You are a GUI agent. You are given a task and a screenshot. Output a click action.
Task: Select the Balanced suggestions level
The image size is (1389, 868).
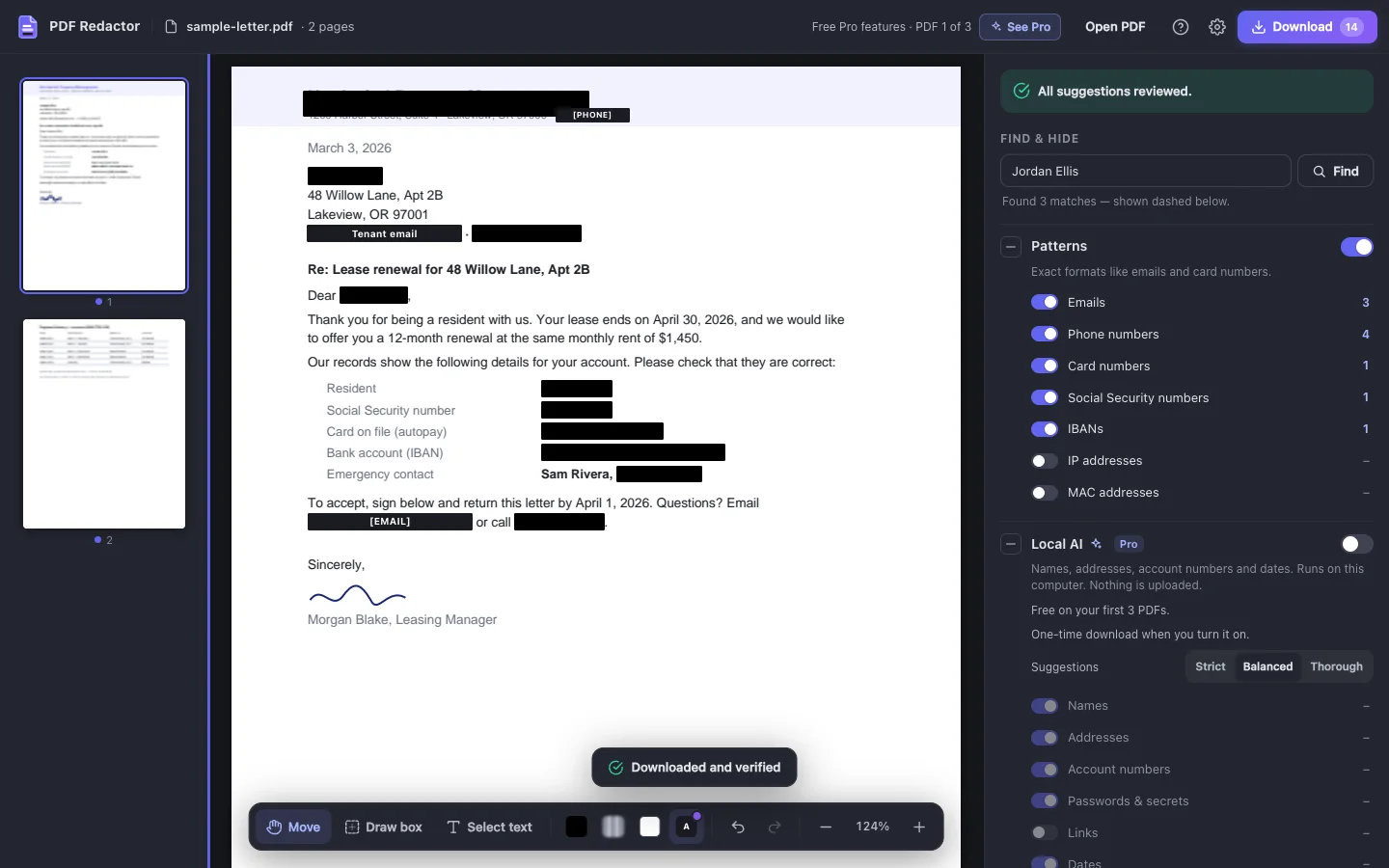click(x=1267, y=666)
